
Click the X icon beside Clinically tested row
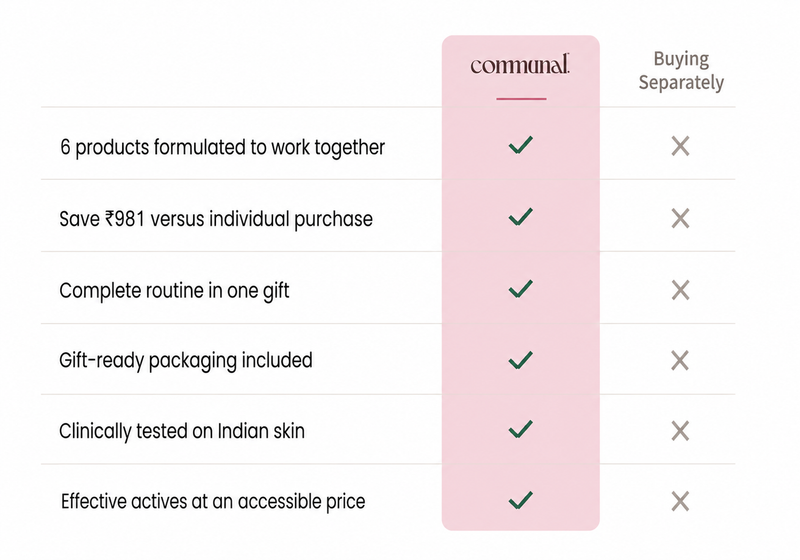681,431
